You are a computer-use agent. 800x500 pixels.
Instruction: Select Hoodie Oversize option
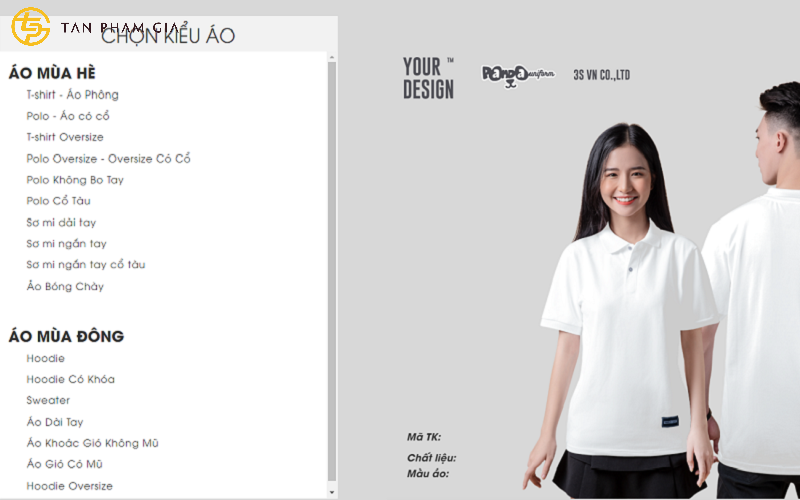tap(69, 486)
